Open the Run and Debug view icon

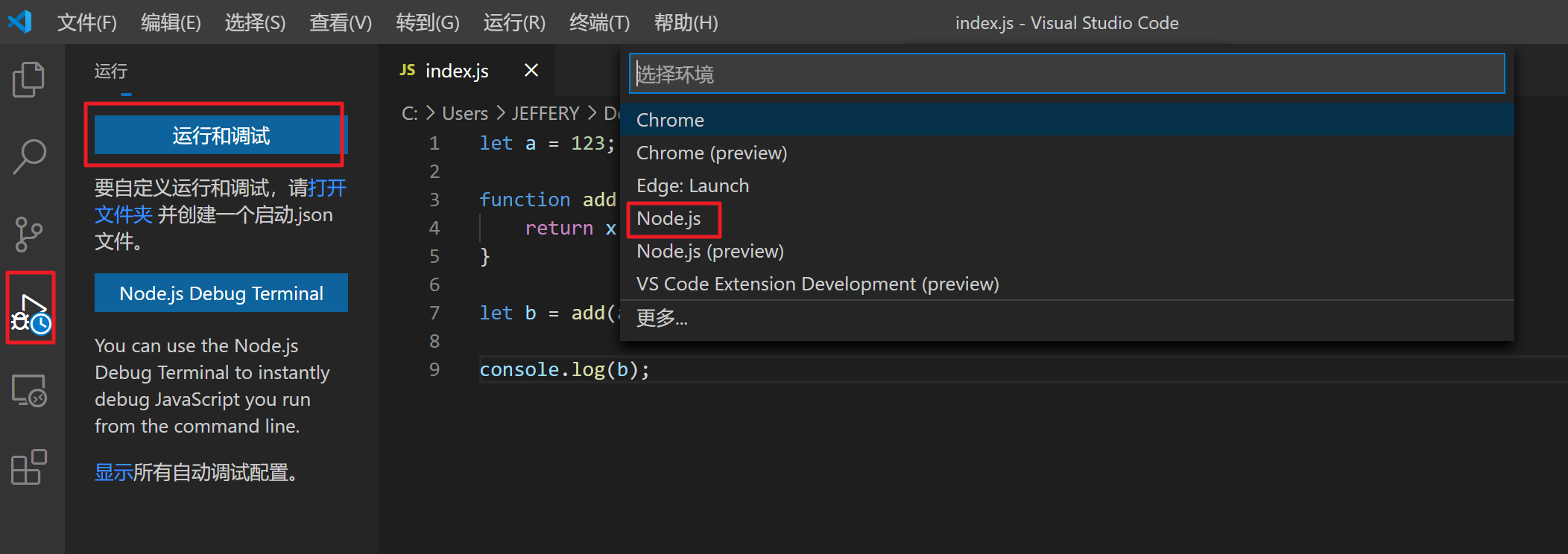pyautogui.click(x=30, y=313)
